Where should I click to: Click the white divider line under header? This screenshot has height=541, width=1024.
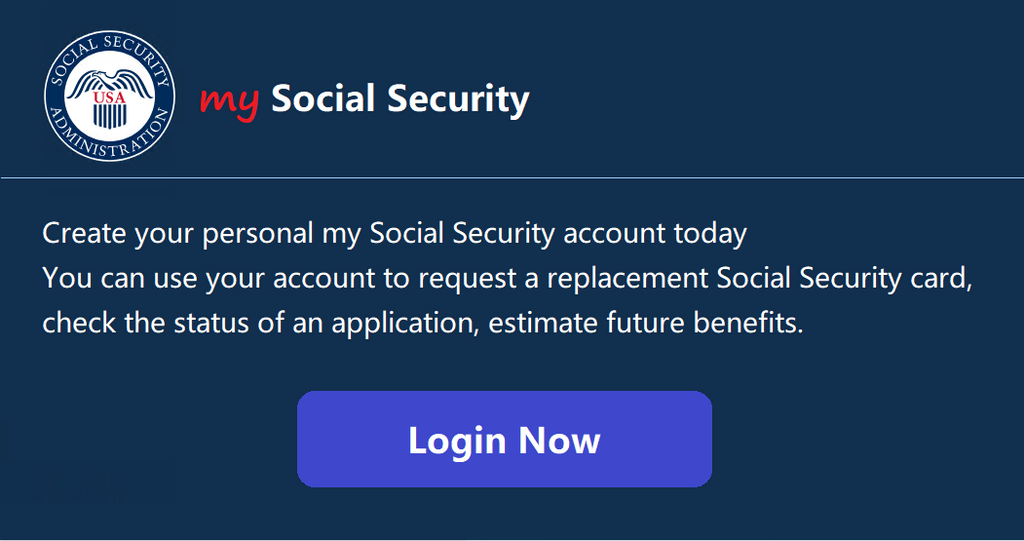(x=512, y=178)
